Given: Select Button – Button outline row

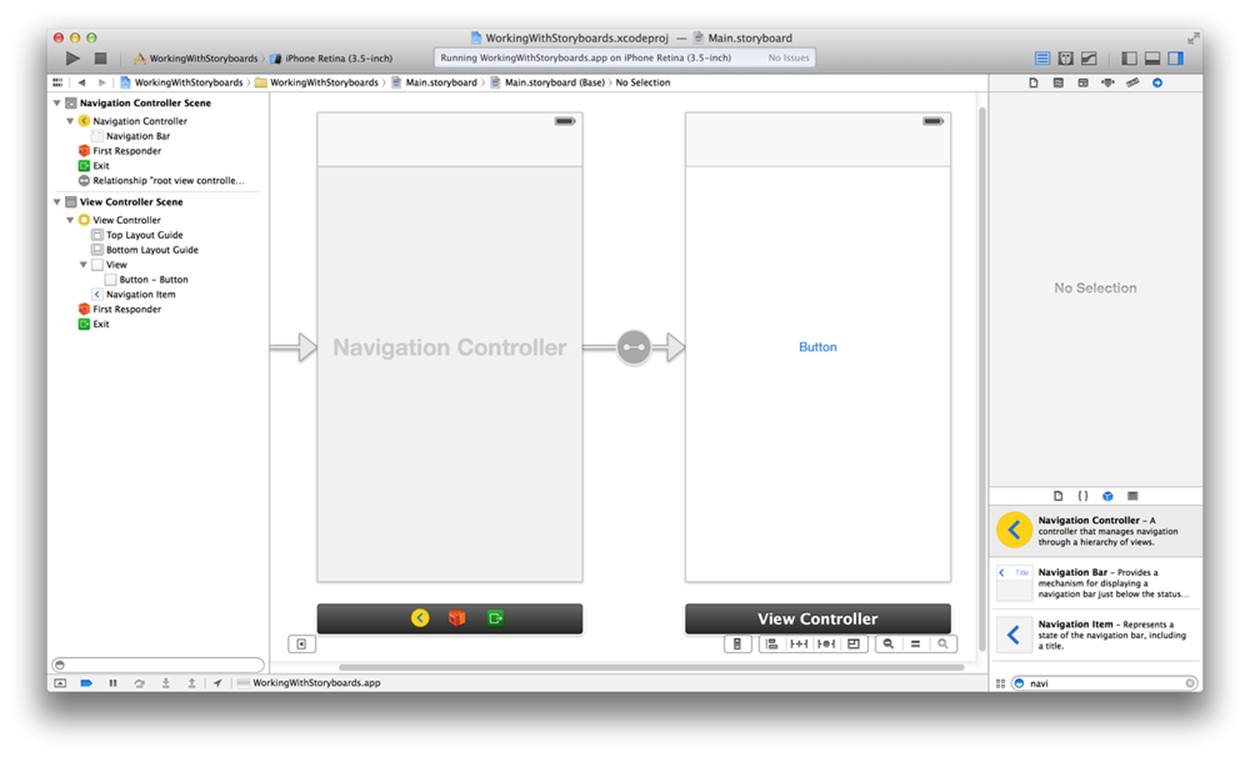Looking at the screenshot, I should point(147,280).
